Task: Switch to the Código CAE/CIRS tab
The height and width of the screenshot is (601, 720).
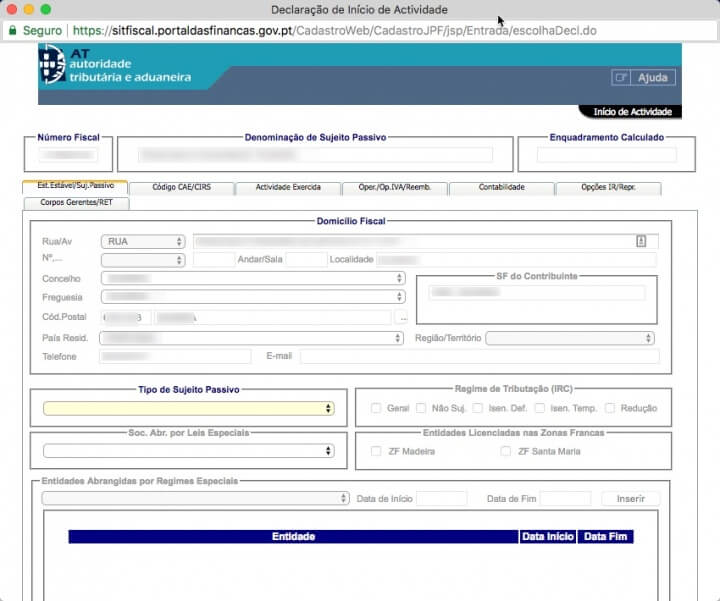Action: 180,187
